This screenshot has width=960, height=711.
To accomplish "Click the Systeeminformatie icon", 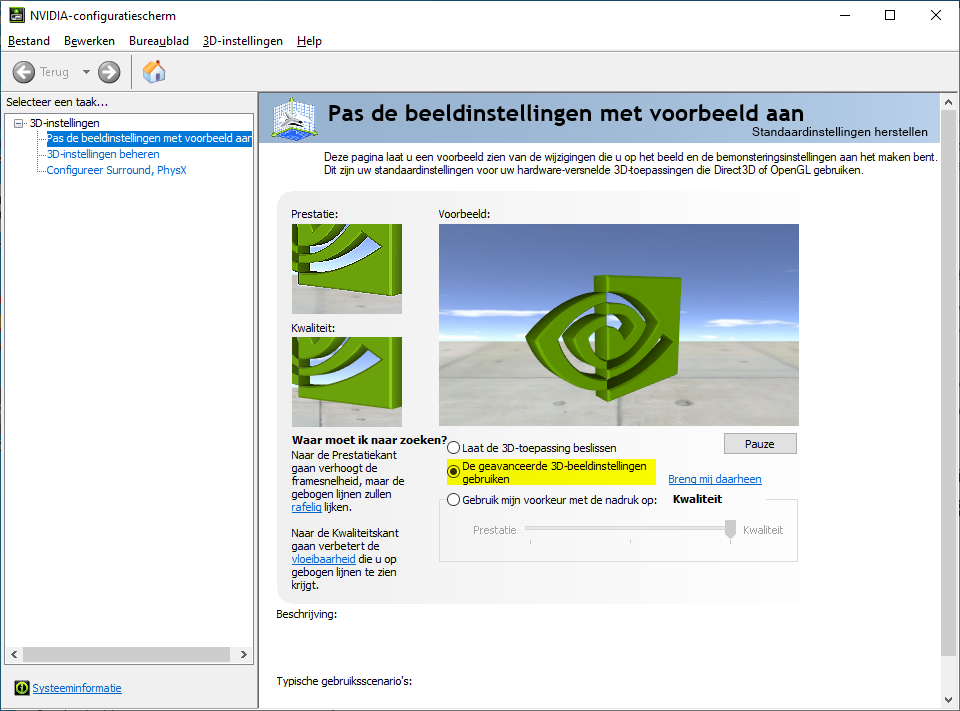I will (x=21, y=688).
